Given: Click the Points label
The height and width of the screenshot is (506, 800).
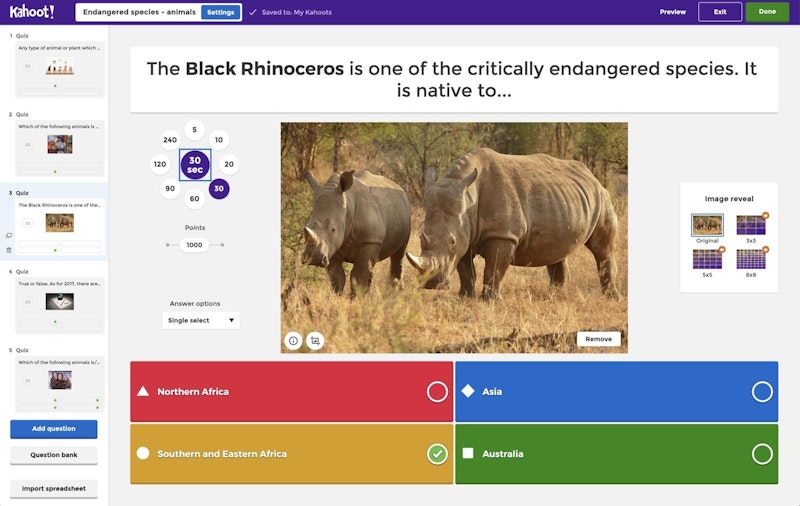Looking at the screenshot, I should pyautogui.click(x=195, y=227).
